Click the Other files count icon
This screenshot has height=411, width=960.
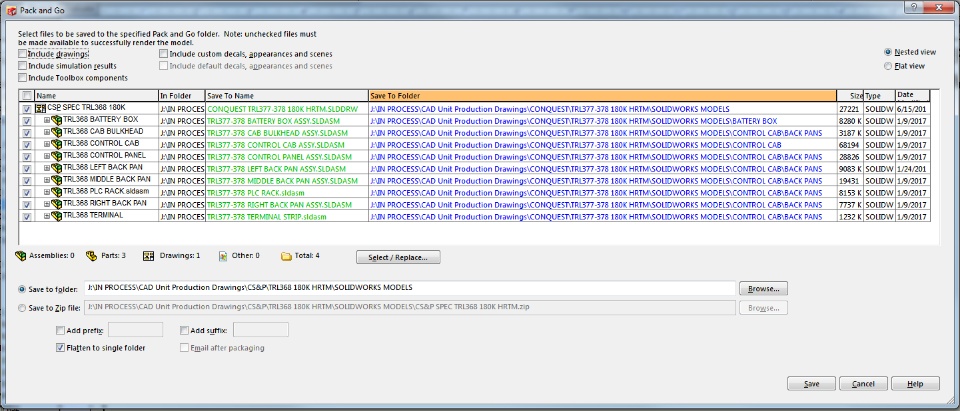tap(223, 256)
